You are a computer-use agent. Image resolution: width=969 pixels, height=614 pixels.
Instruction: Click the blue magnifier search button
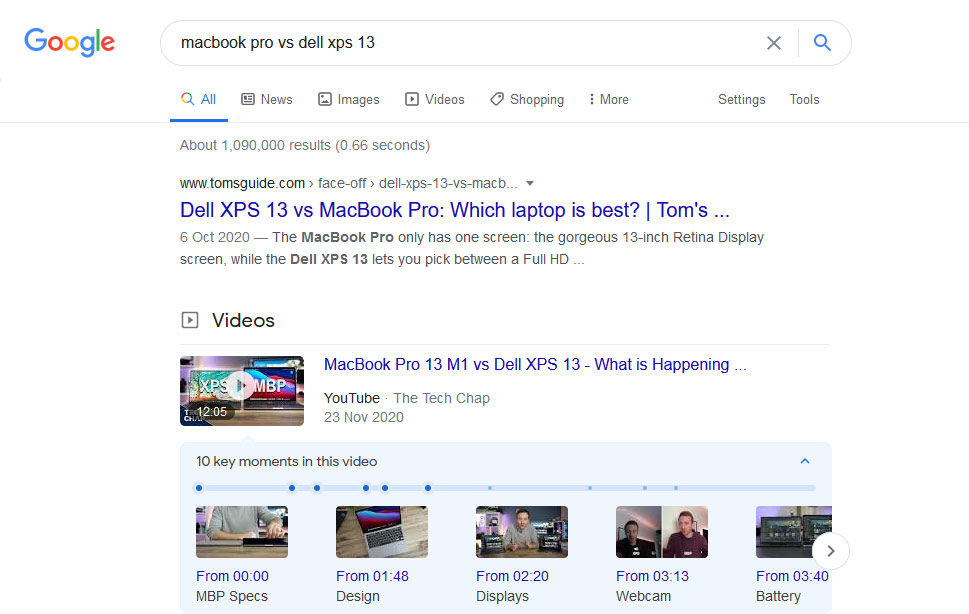(x=822, y=43)
